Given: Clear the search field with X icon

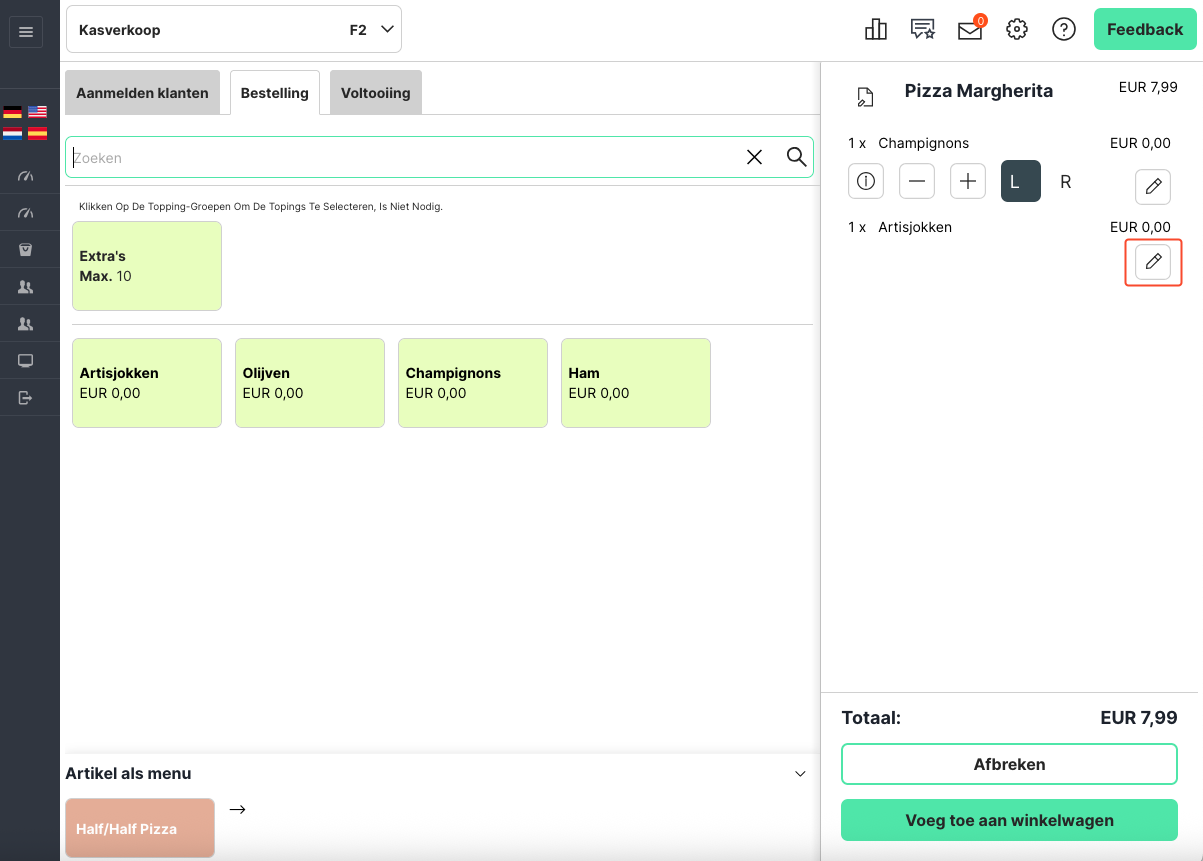Looking at the screenshot, I should 755,157.
